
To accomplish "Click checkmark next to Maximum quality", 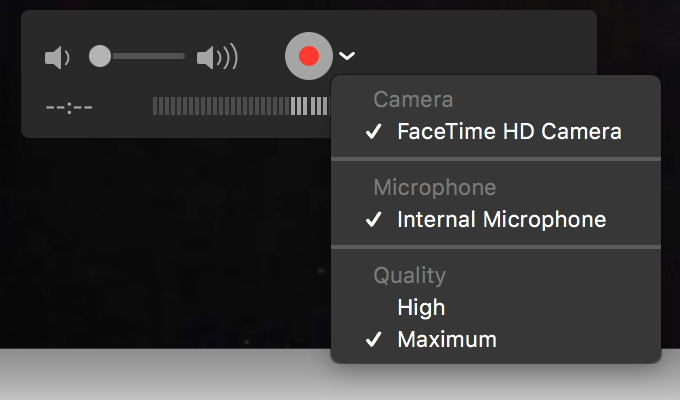I will [373, 339].
